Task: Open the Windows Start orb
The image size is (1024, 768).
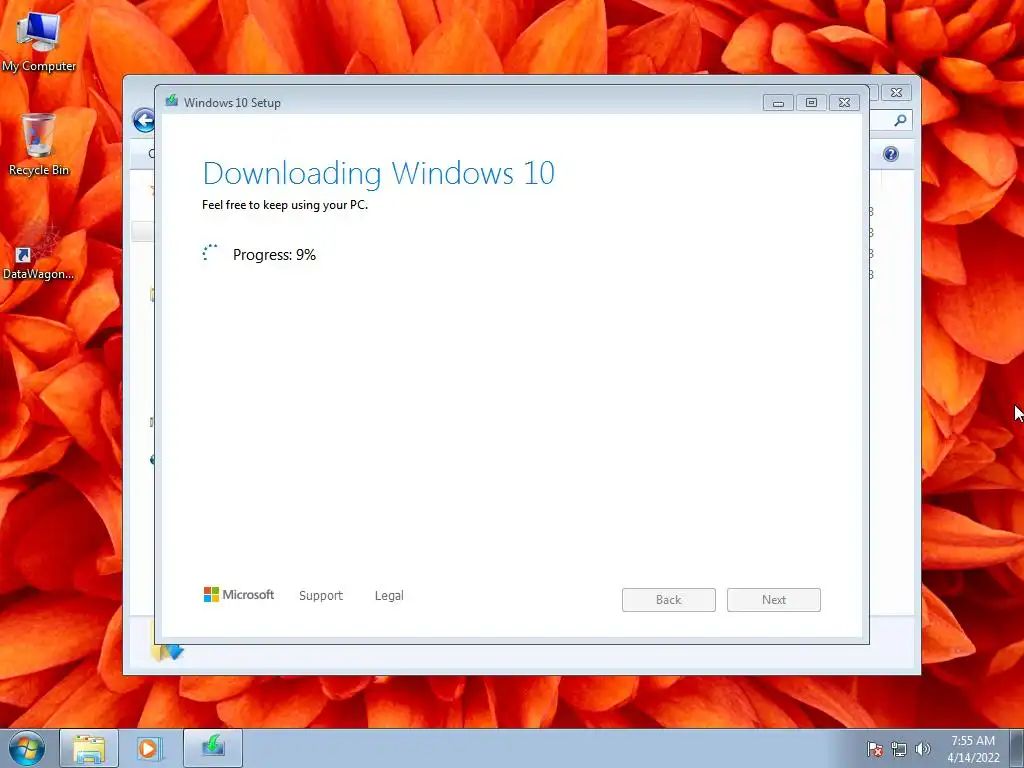Action: (27, 748)
